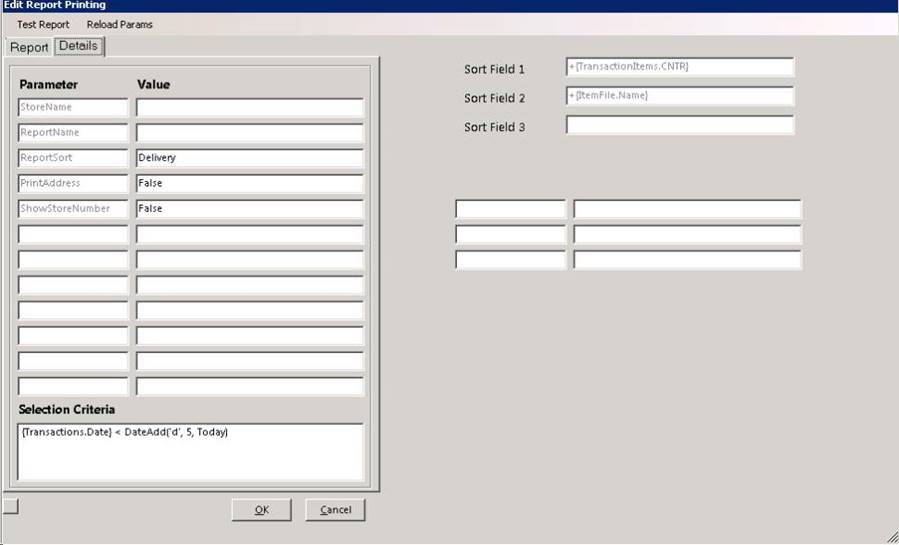The image size is (899, 545).
Task: Click inside the Selection Criteria text box
Action: [190, 451]
